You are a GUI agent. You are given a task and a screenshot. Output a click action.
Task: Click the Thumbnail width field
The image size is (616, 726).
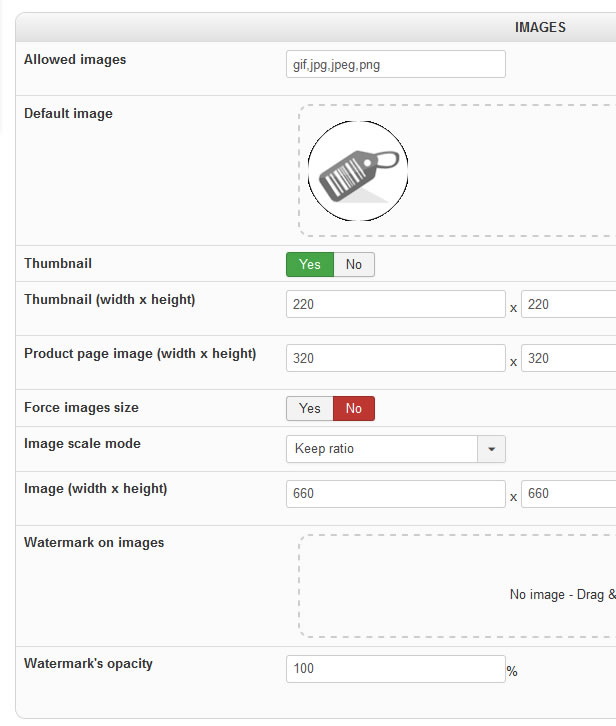tap(395, 304)
